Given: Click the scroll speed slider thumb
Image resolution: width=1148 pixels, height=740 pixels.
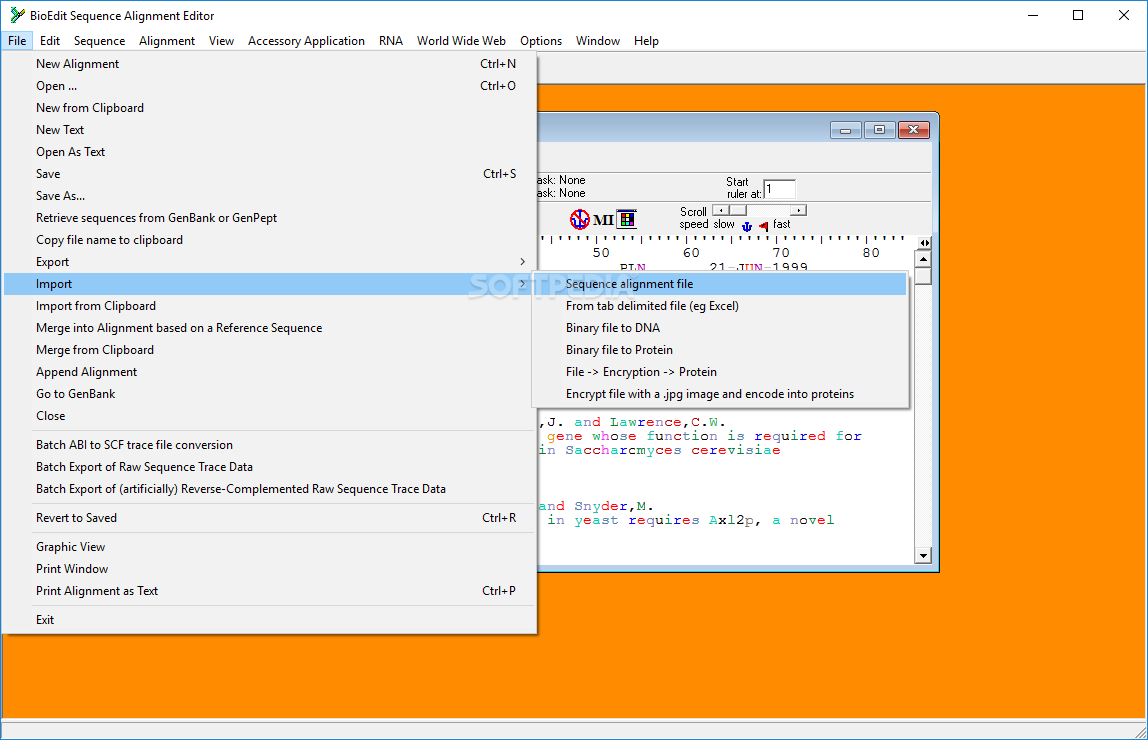Looking at the screenshot, I should click(737, 211).
